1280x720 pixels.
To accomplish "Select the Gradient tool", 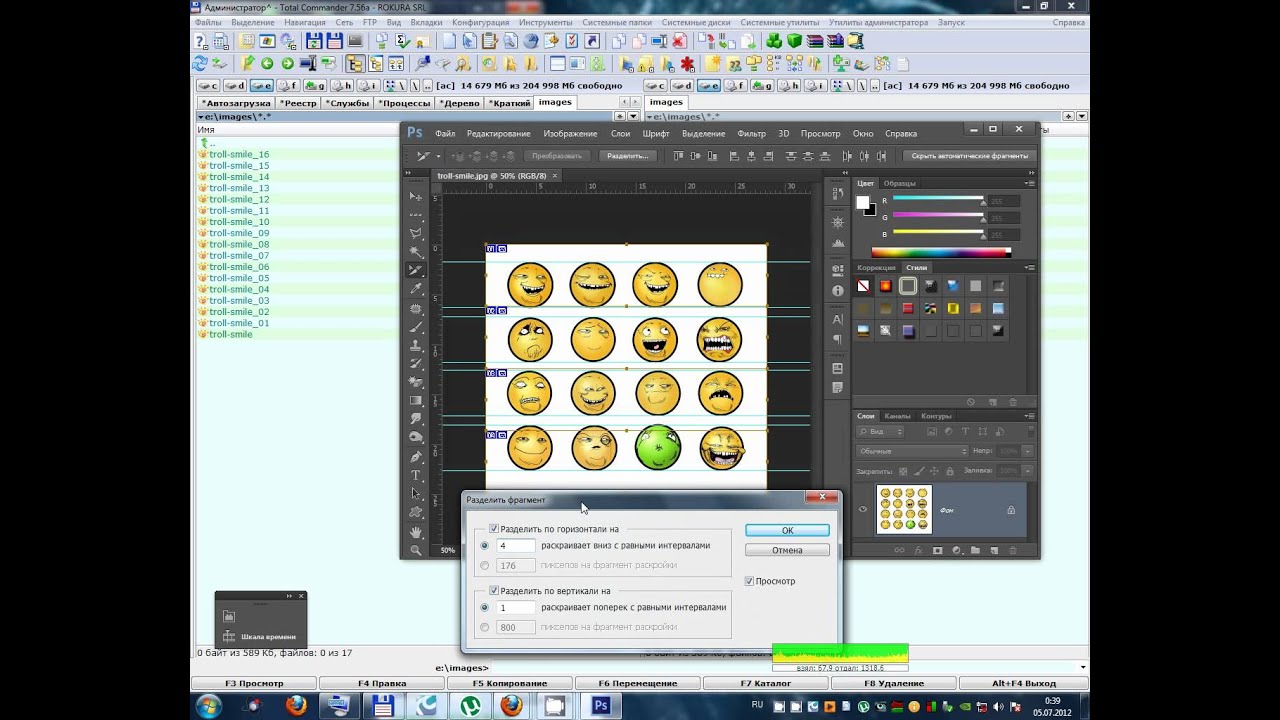I will tap(416, 400).
